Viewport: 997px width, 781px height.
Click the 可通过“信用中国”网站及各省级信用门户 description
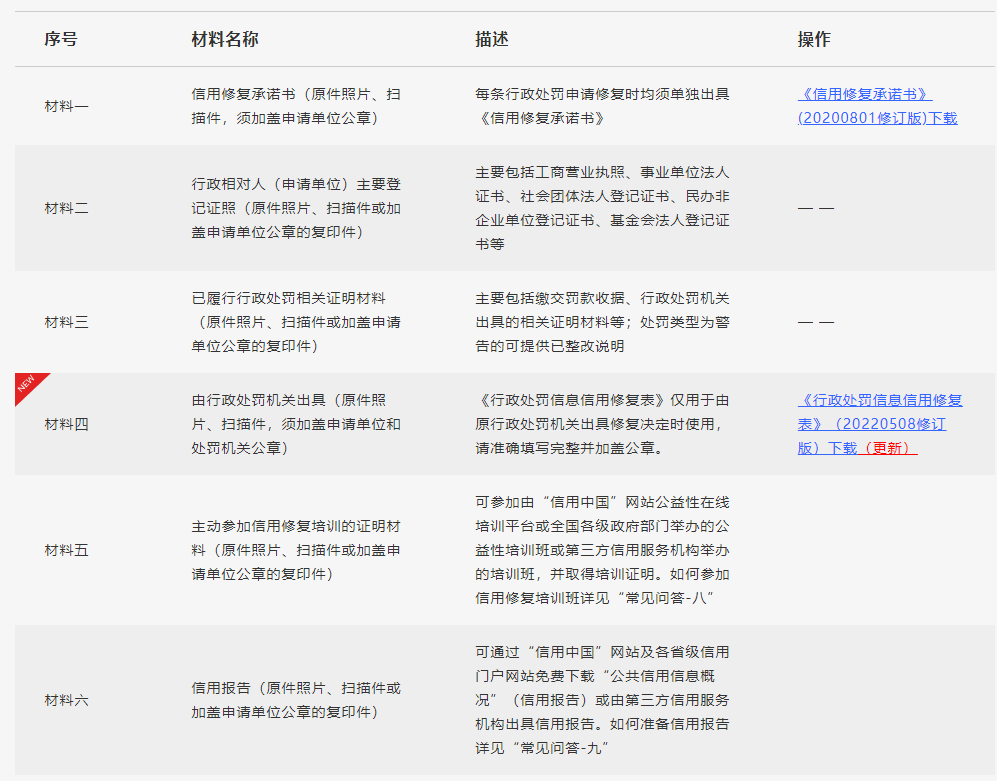coord(602,700)
